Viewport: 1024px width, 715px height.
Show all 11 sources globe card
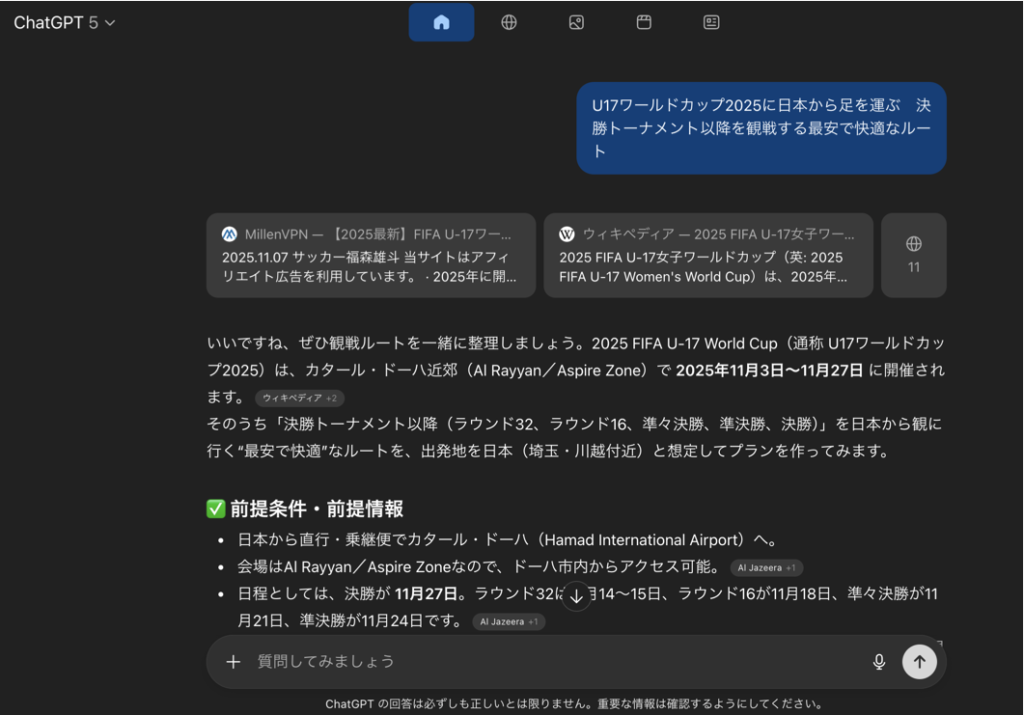[x=913, y=255]
